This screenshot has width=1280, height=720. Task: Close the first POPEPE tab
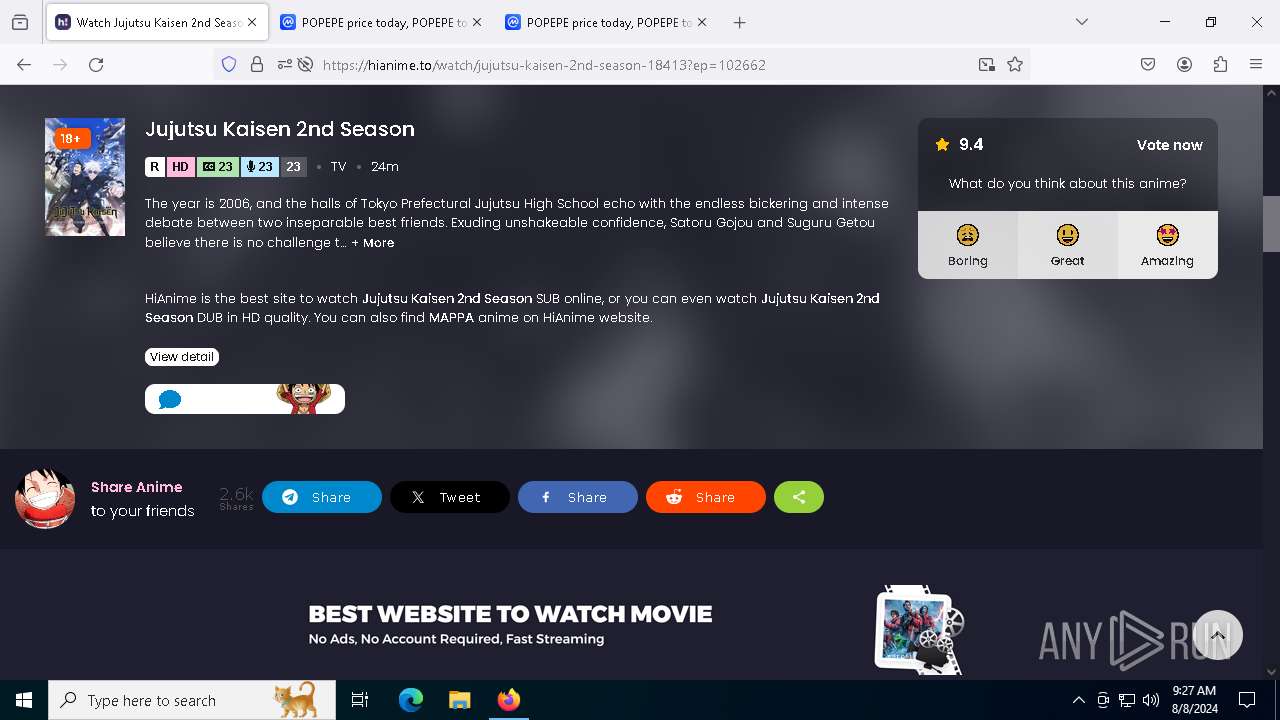(x=476, y=22)
